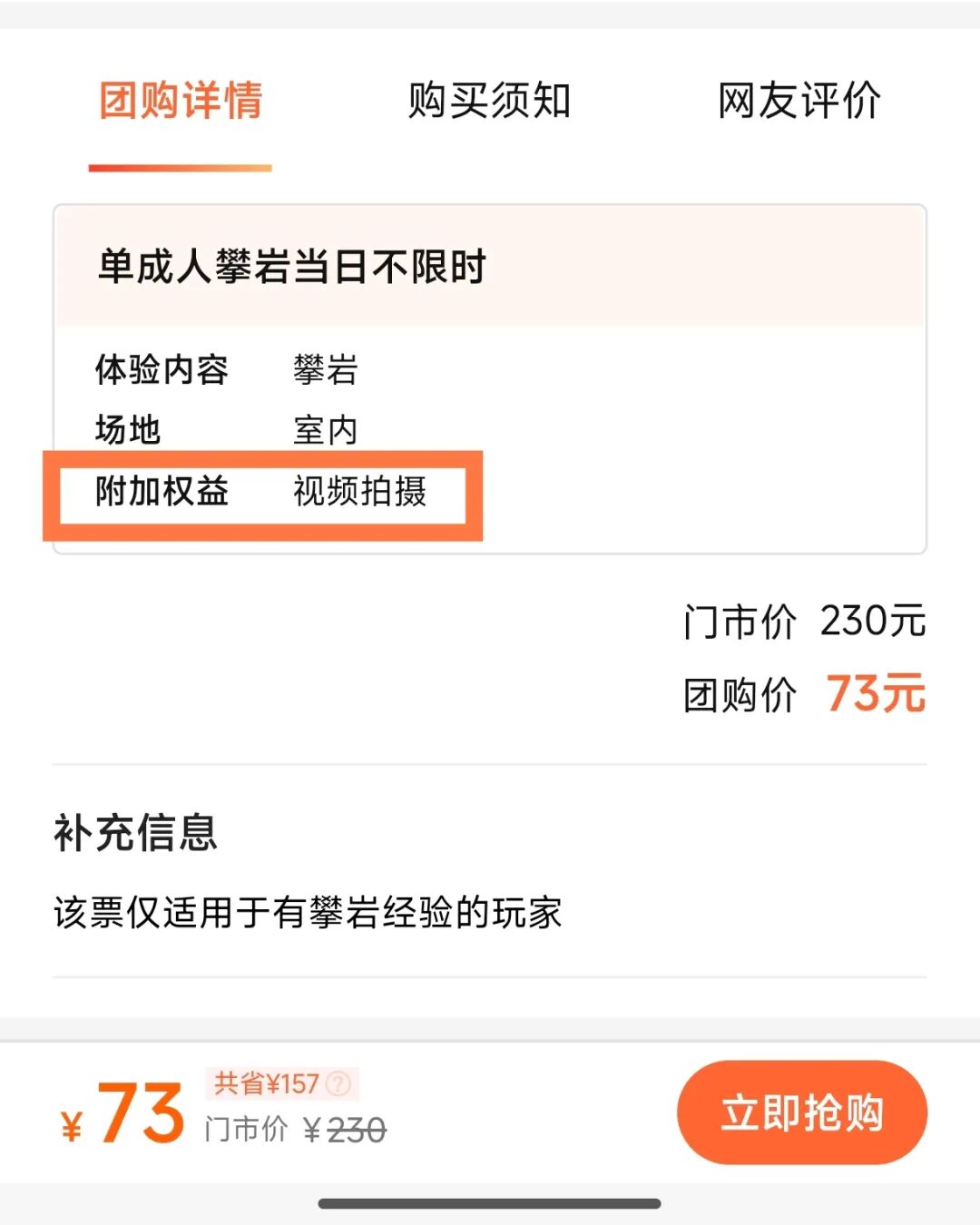The image size is (980, 1225).
Task: Open the 网友评价 tab
Action: point(799,100)
